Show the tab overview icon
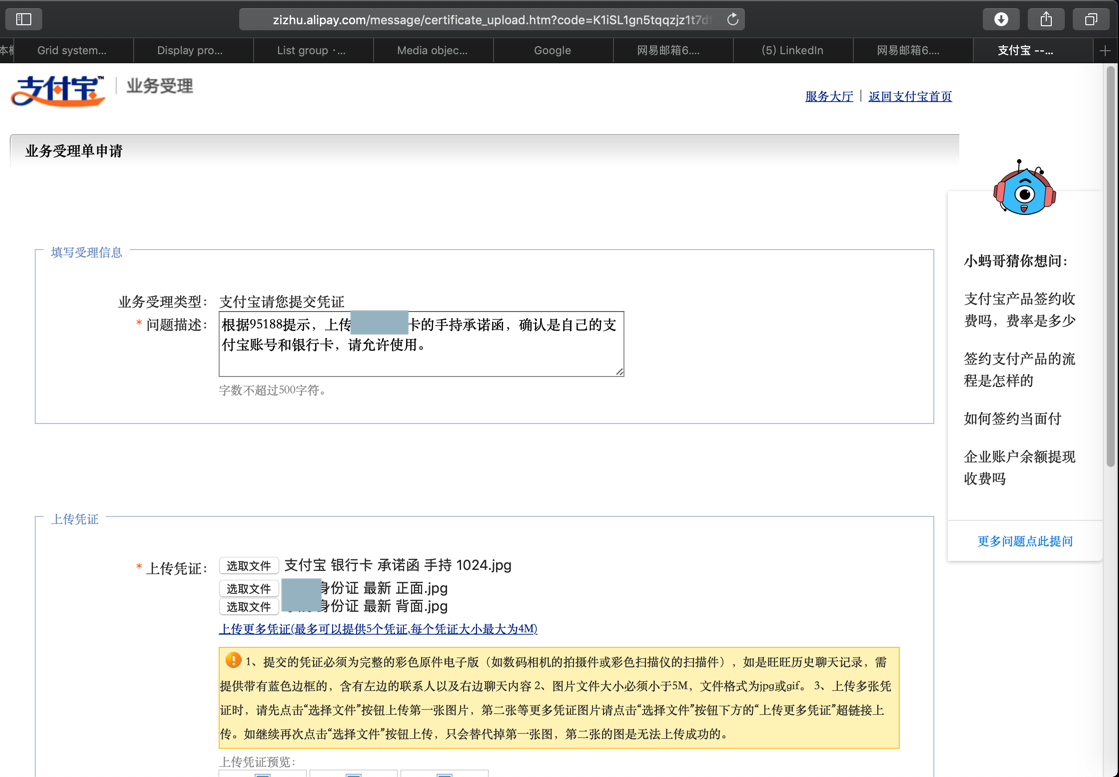Viewport: 1119px width, 777px height. coord(1091,19)
